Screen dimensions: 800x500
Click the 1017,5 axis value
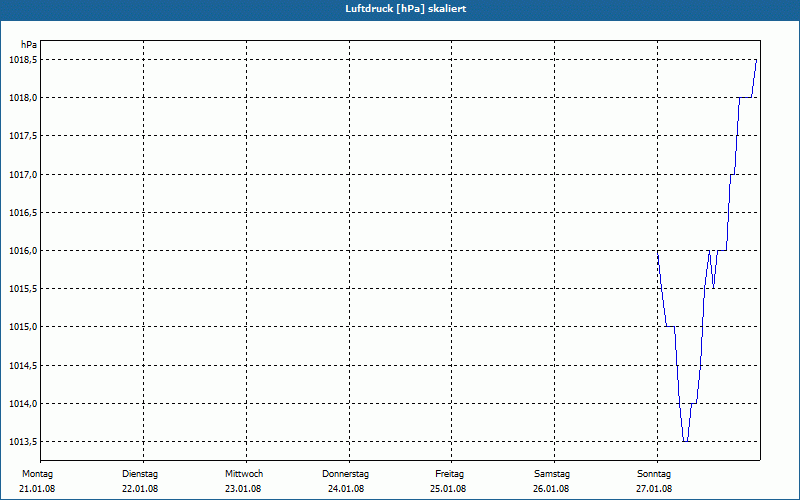[x=23, y=136]
